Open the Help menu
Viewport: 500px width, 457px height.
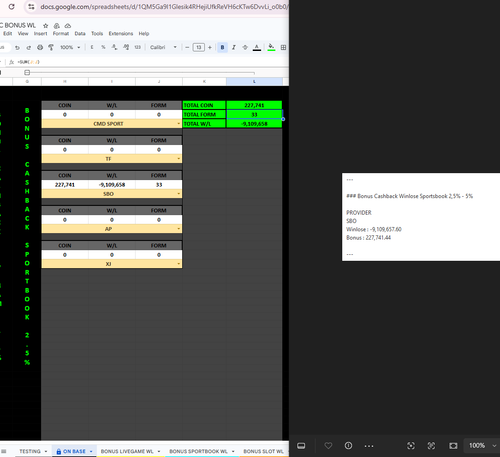(144, 34)
